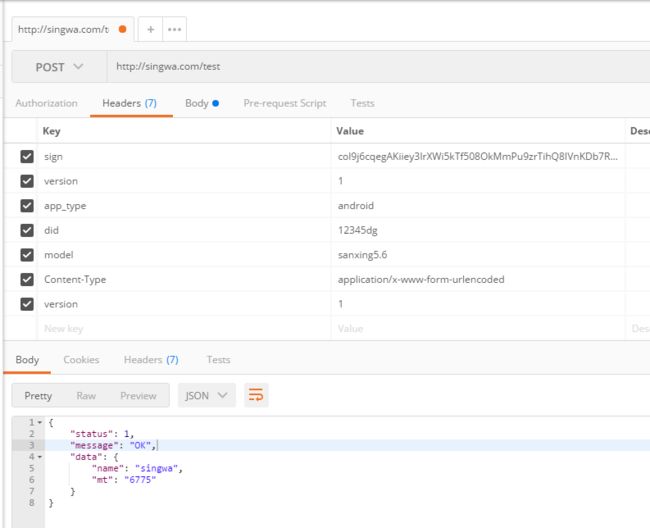Toggle word wrap icon in response viewer
The image size is (650, 528).
point(256,395)
